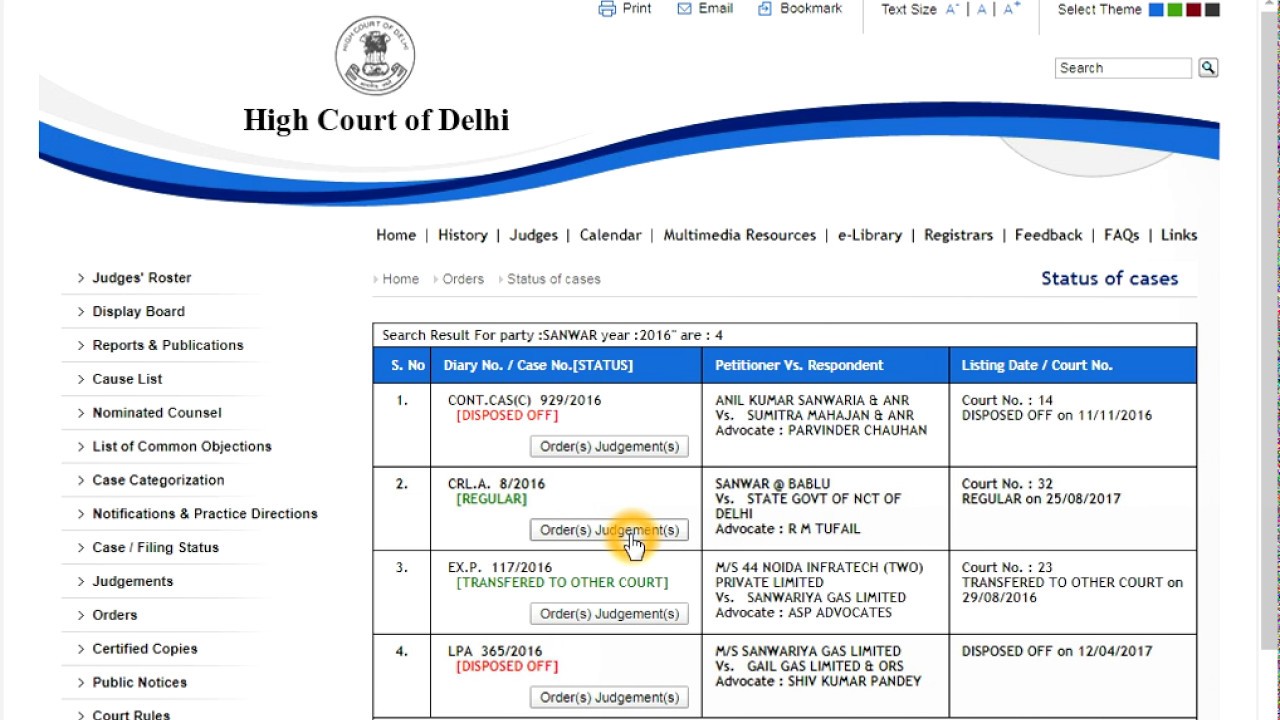Select the blue theme swatch
1280x720 pixels.
coord(1156,10)
